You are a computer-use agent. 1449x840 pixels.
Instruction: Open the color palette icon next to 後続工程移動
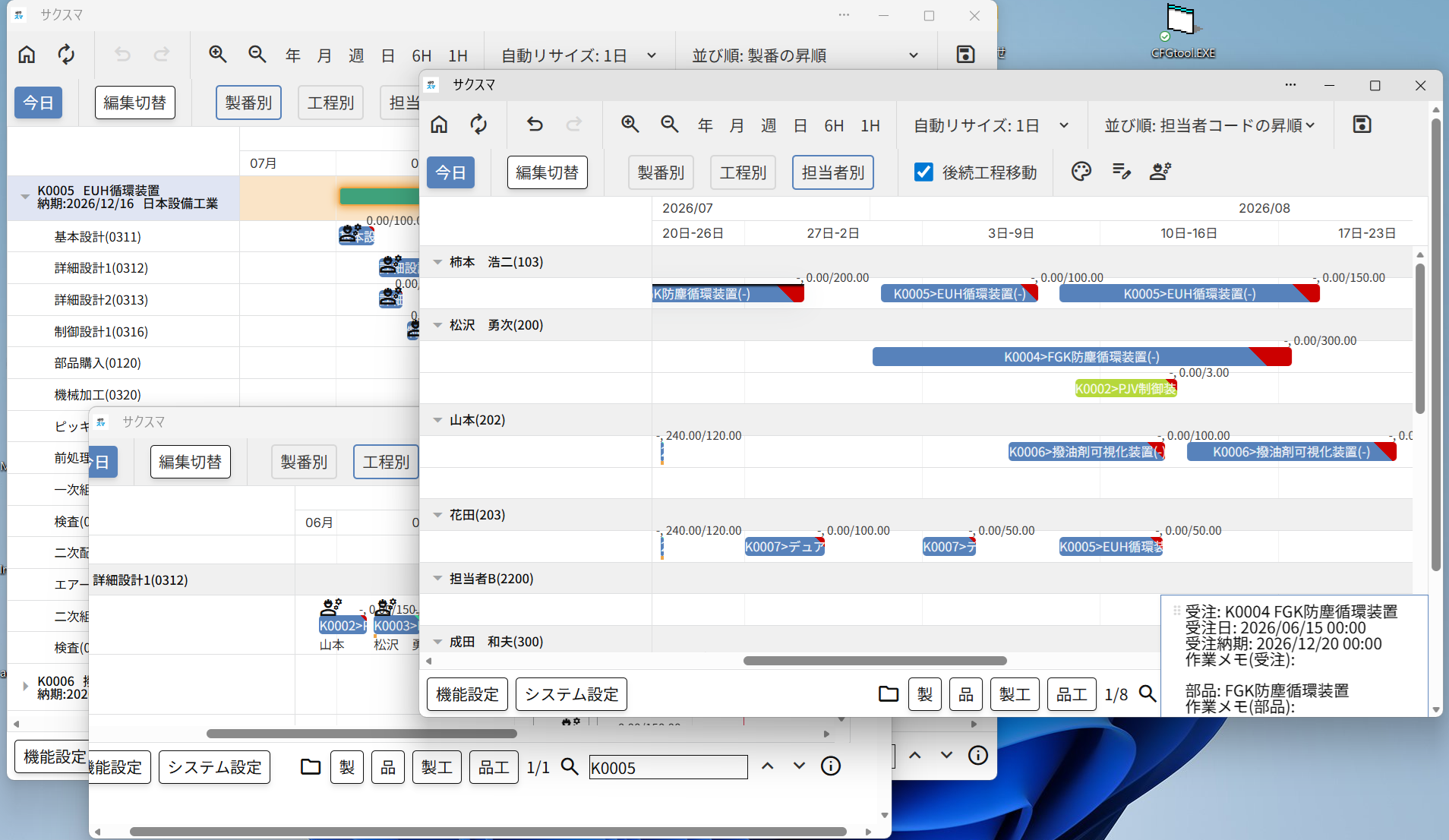(x=1081, y=172)
